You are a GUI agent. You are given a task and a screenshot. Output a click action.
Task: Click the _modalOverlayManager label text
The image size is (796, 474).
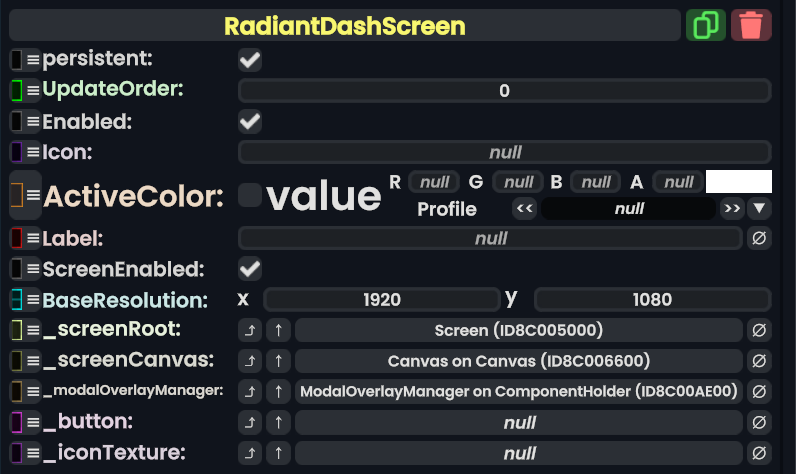(133, 390)
